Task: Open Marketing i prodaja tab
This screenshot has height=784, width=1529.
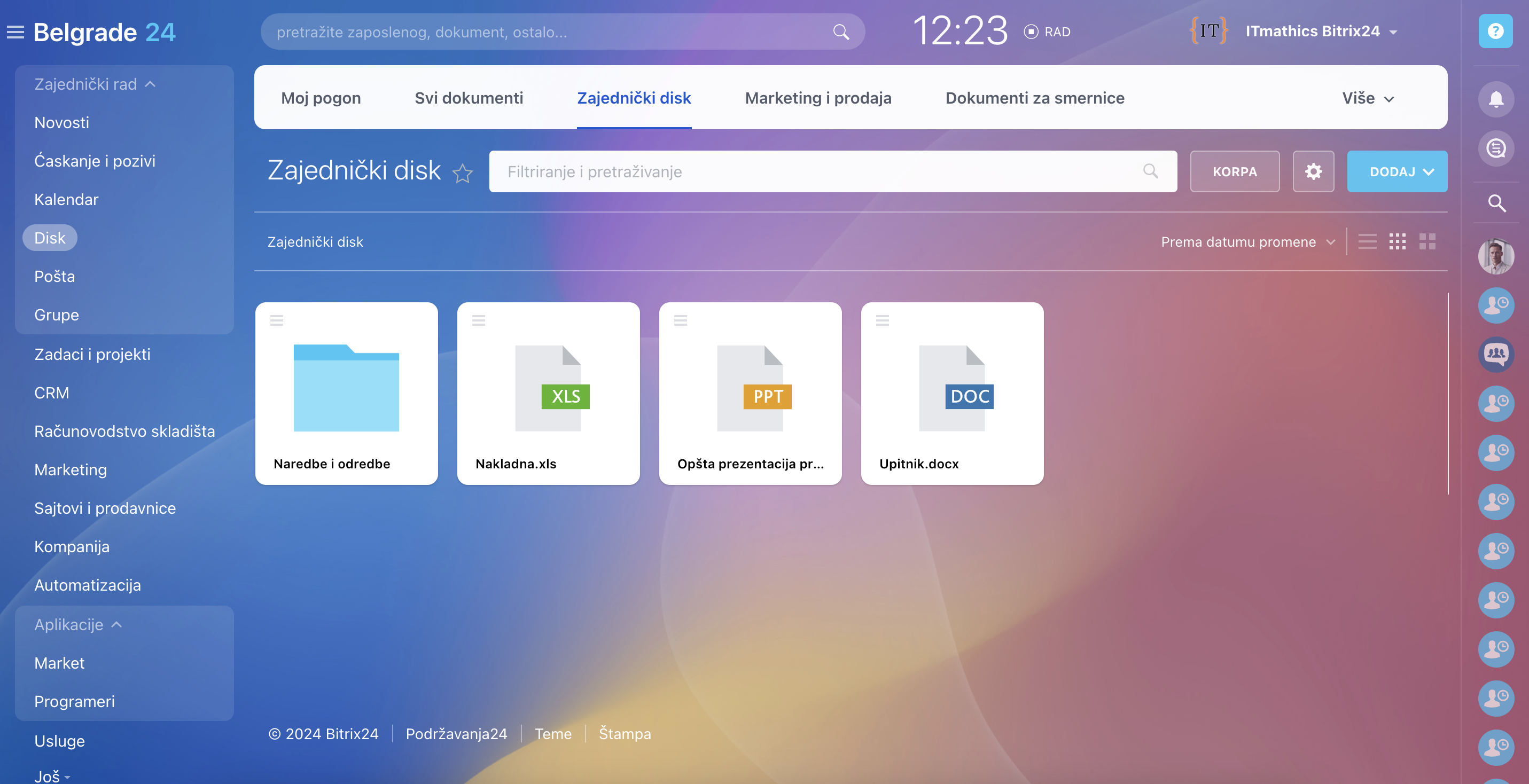Action: point(818,98)
